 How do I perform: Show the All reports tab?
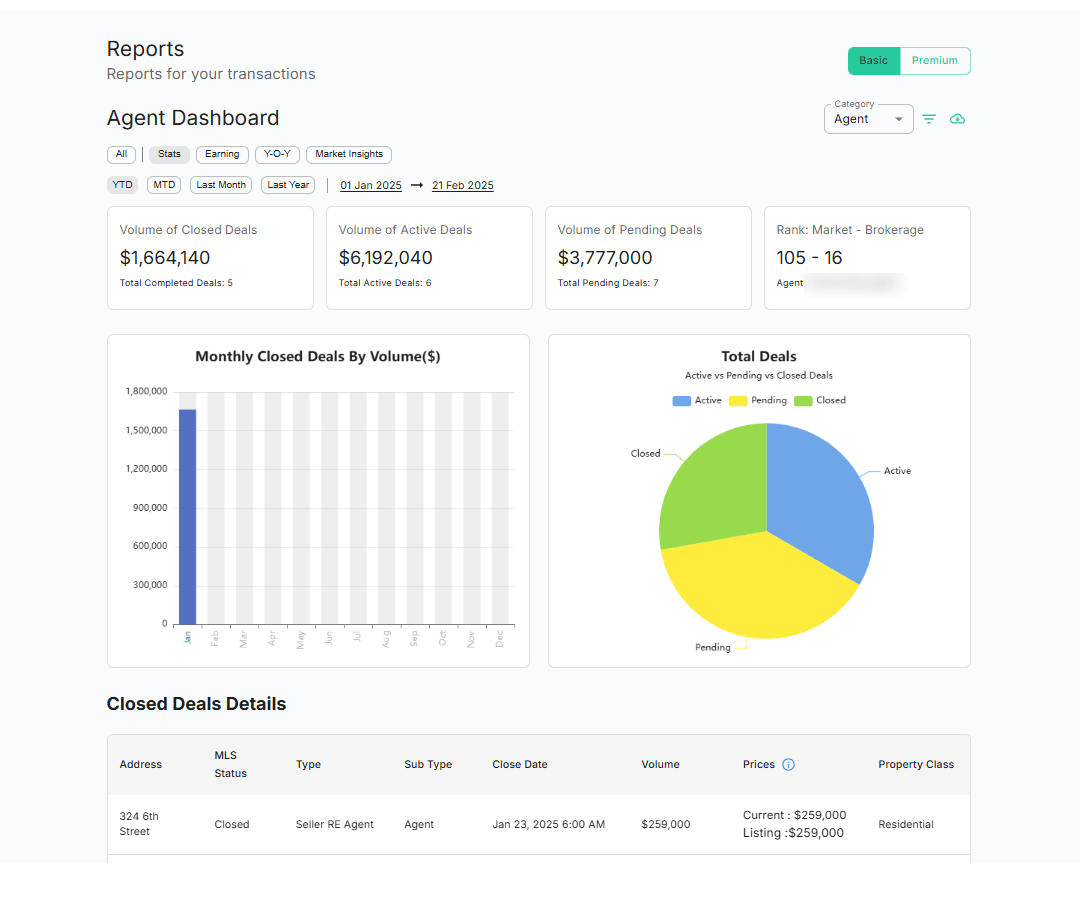[121, 154]
